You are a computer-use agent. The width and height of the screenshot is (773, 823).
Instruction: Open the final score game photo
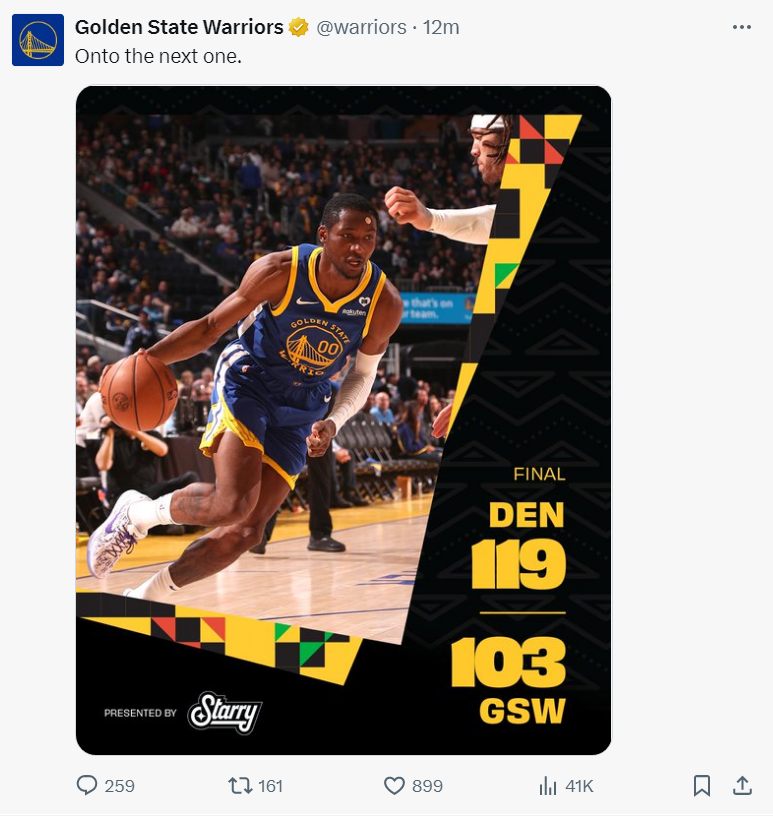coord(343,420)
